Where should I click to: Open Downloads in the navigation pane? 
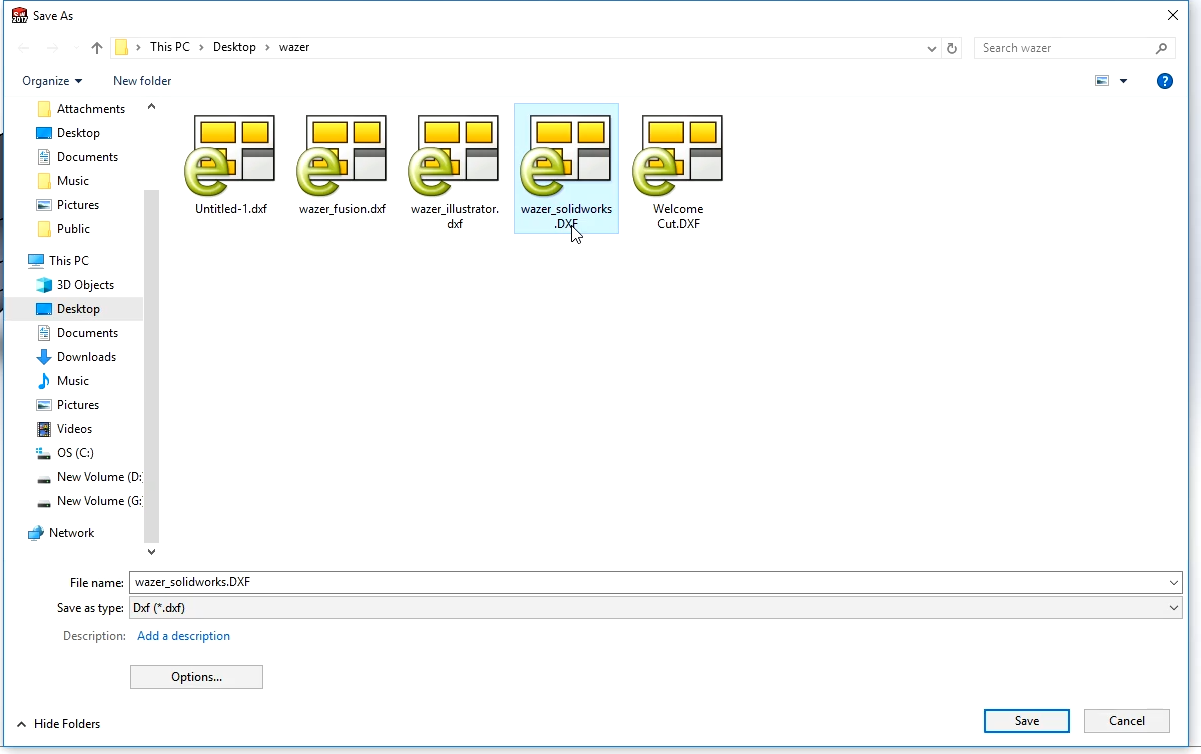click(76, 357)
